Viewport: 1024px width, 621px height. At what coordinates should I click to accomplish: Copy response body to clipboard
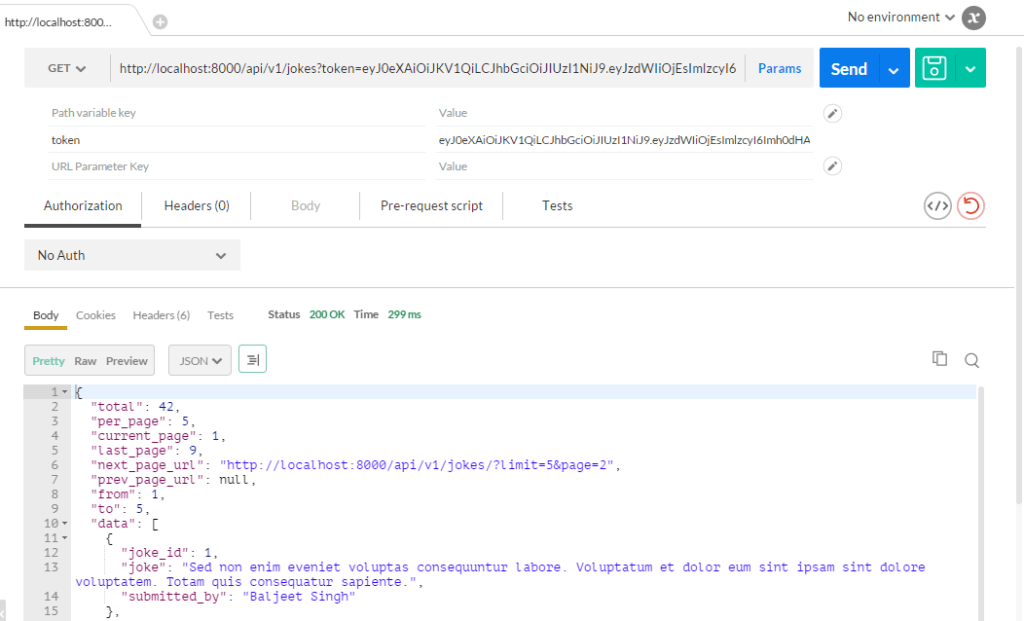click(939, 359)
